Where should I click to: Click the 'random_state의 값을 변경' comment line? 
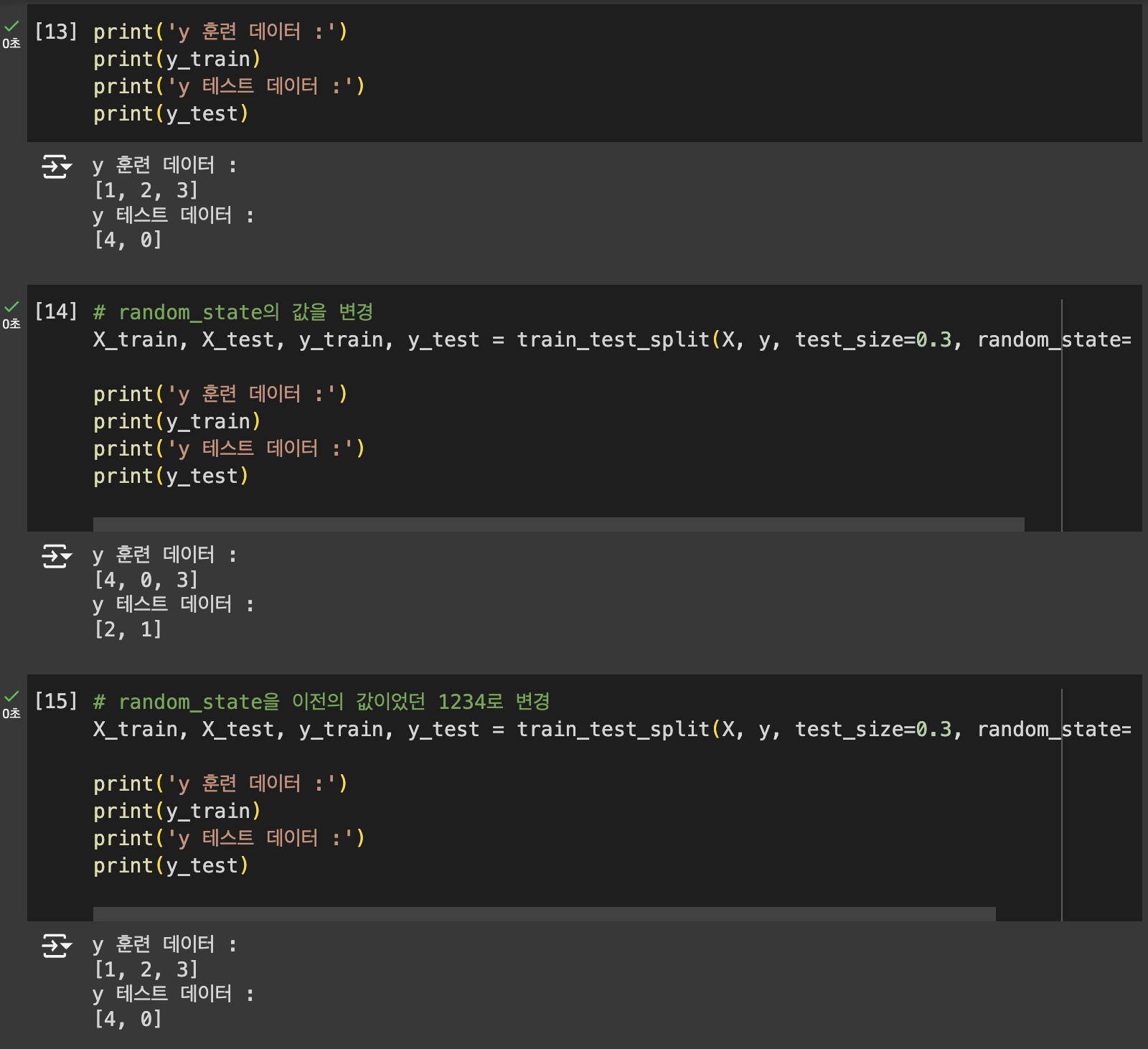click(233, 313)
